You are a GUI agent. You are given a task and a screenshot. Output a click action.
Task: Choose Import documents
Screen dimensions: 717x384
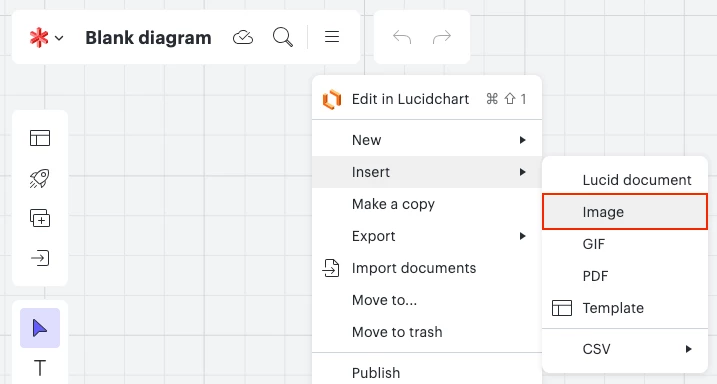427,268
